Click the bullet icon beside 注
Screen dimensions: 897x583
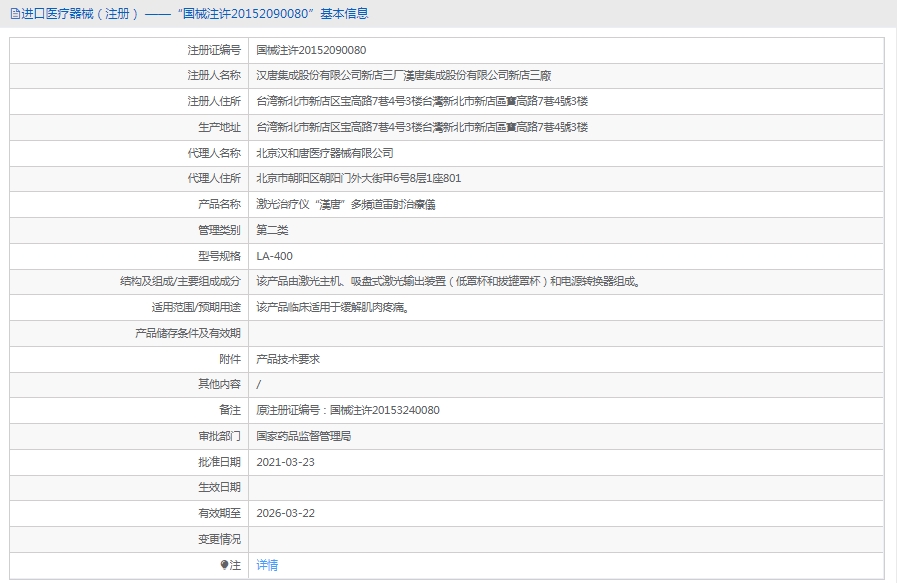pos(225,565)
